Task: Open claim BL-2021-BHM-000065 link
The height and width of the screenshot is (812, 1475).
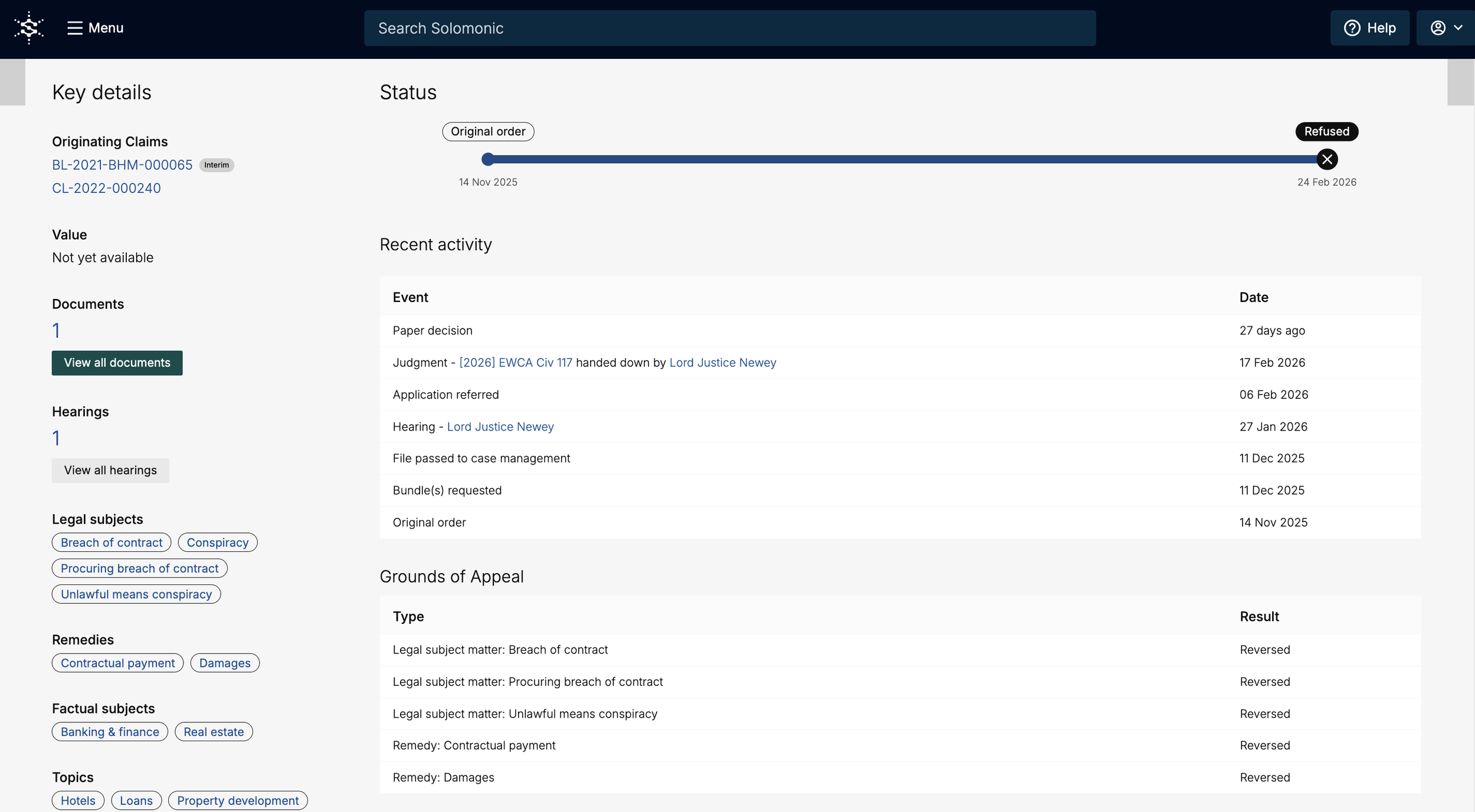Action: coord(122,165)
